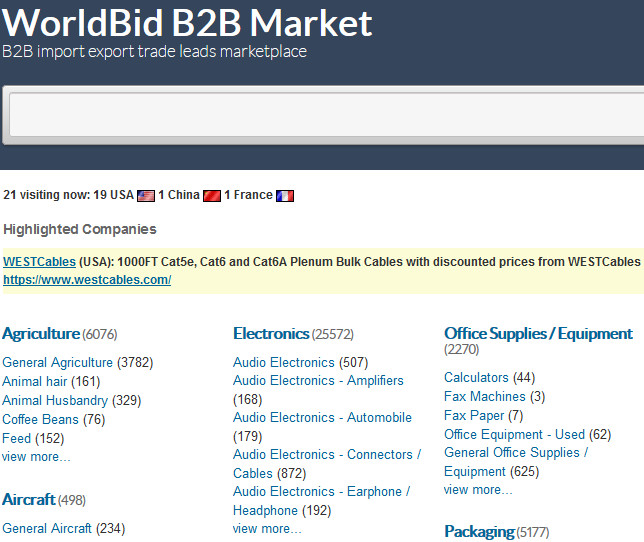
Task: Expand view more under Electronics
Action: pyautogui.click(x=267, y=528)
